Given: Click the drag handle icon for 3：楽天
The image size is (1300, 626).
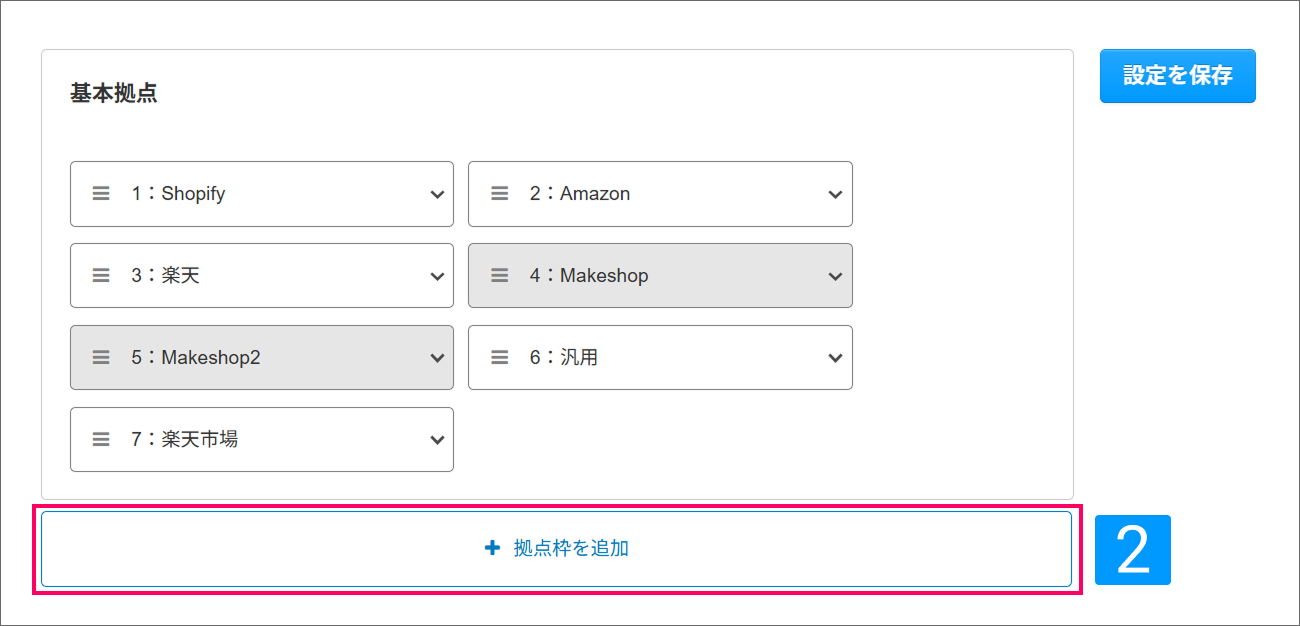Looking at the screenshot, I should point(101,276).
